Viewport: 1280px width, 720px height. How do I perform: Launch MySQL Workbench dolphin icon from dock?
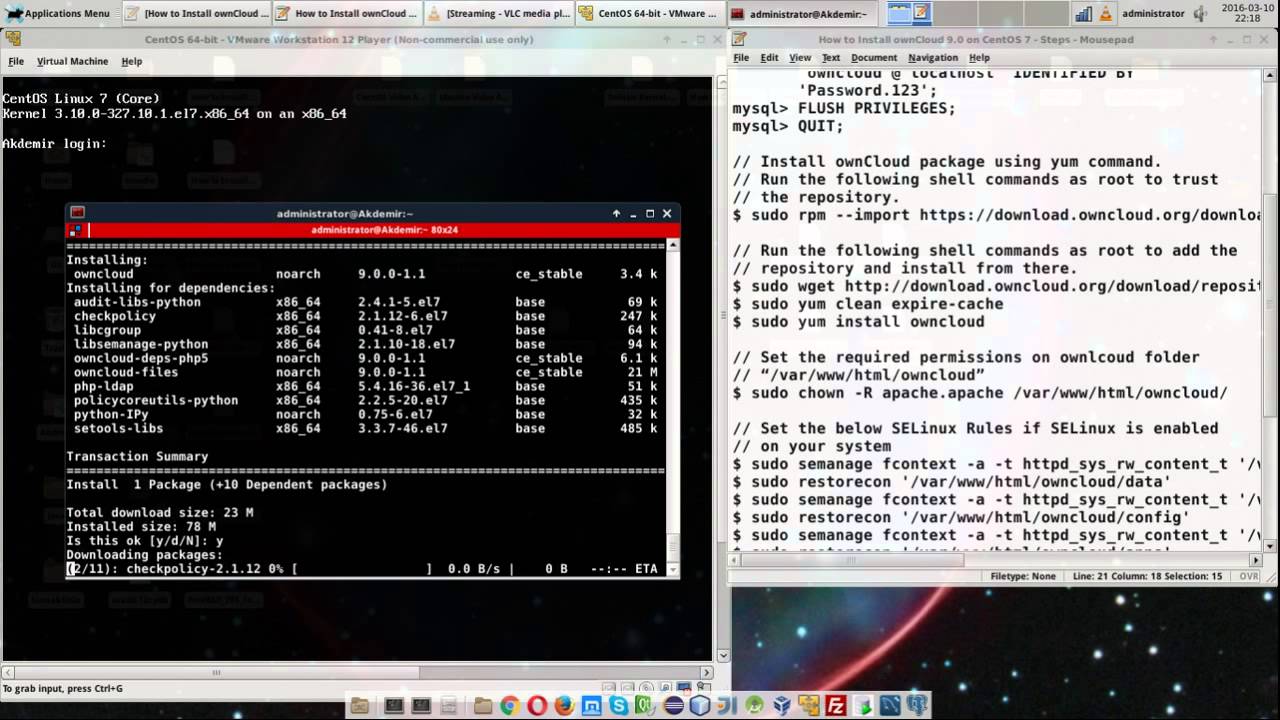click(890, 705)
